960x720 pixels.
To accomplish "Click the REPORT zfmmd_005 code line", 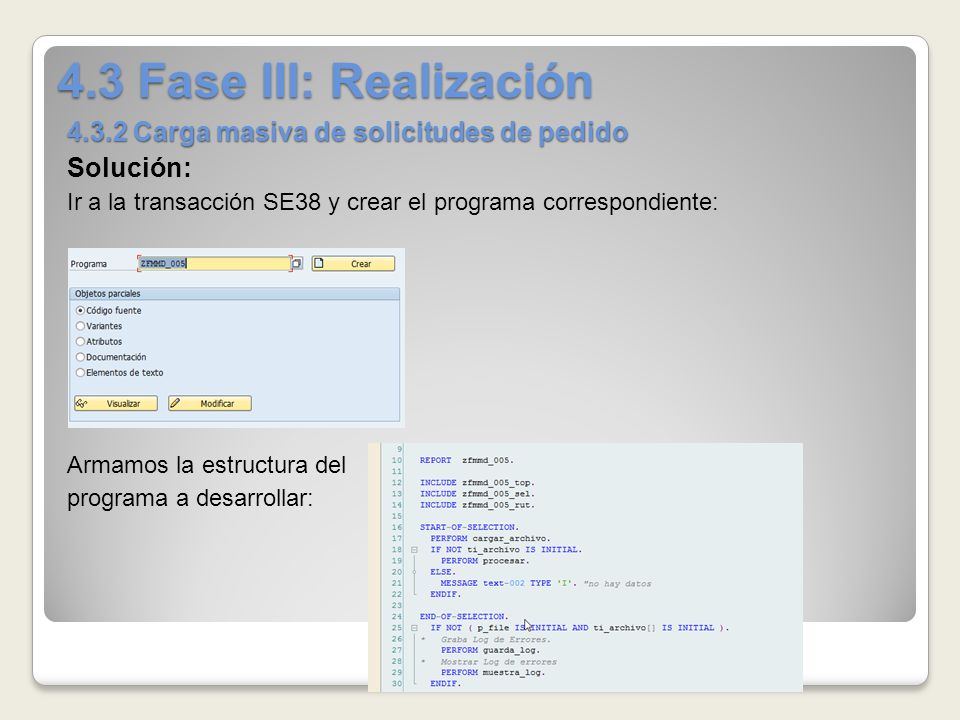I will tap(467, 460).
